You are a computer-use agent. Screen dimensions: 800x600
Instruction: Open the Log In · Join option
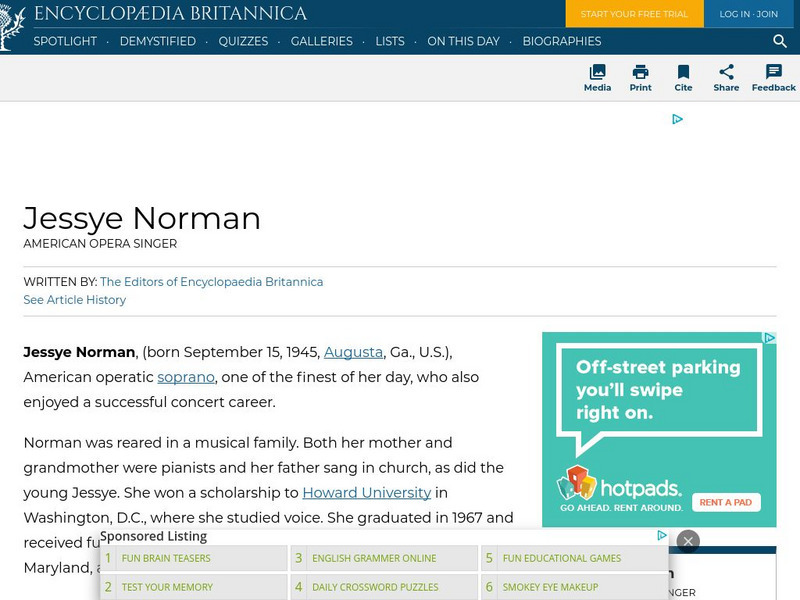point(748,15)
